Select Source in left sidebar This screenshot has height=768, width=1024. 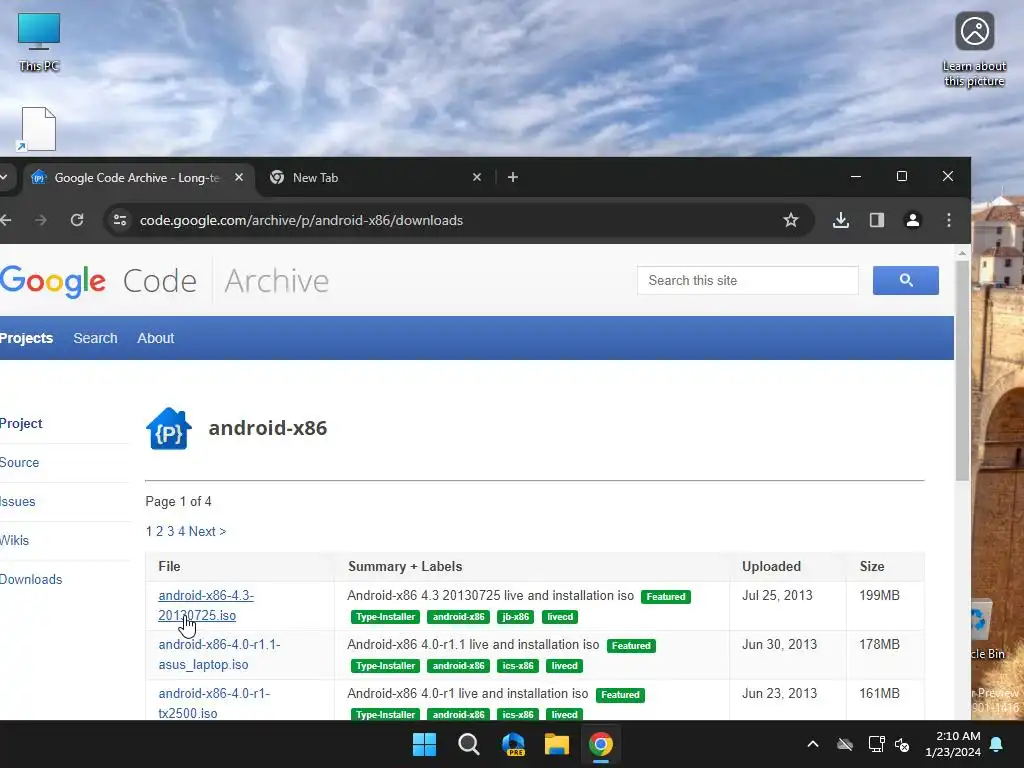[19, 462]
